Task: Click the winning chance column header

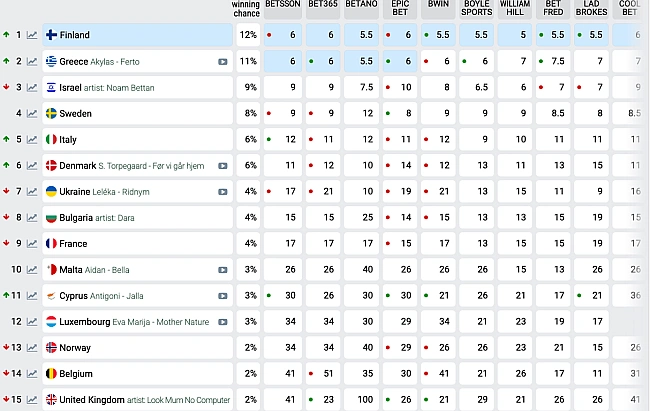Action: click(x=246, y=9)
